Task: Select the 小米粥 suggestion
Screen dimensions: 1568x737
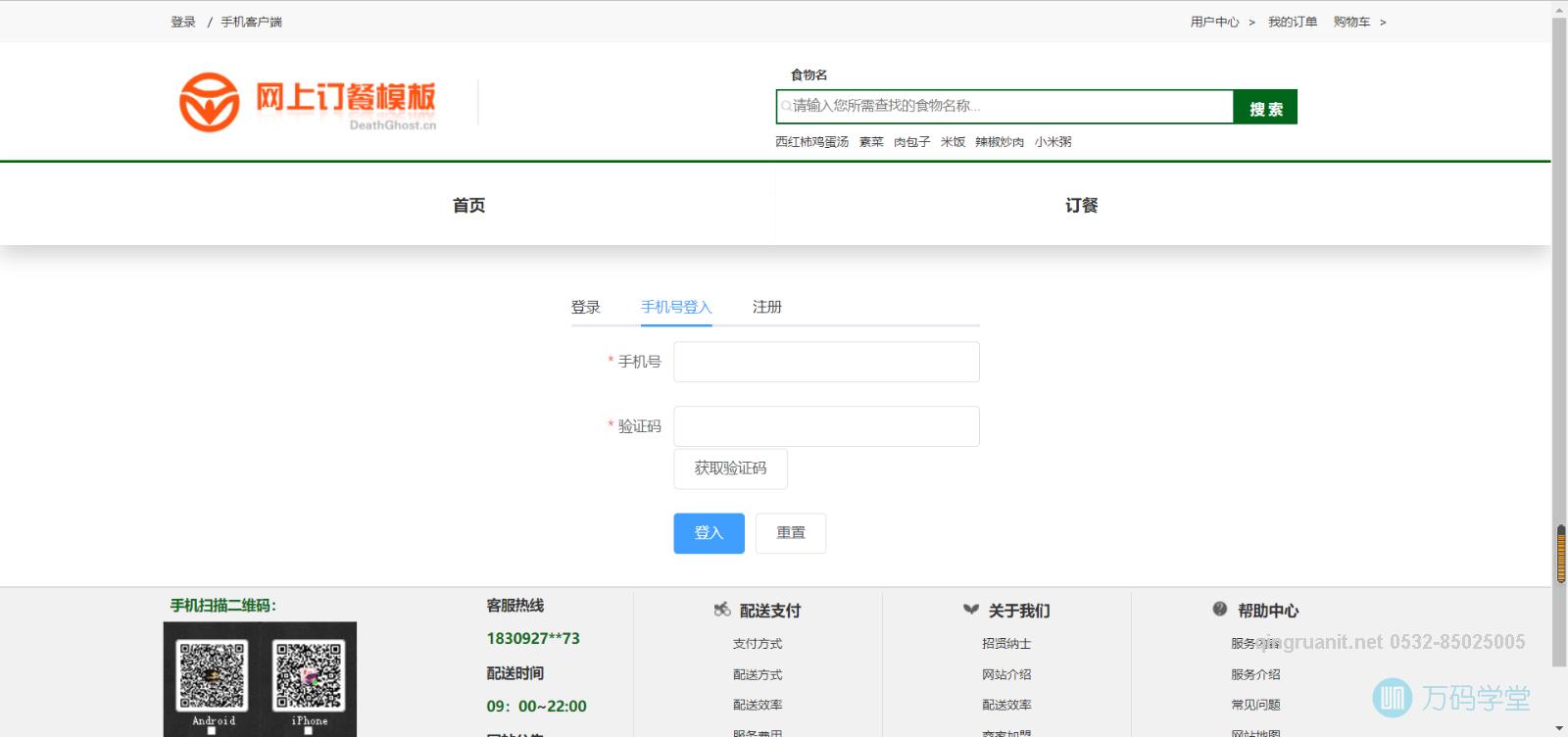Action: [1053, 142]
